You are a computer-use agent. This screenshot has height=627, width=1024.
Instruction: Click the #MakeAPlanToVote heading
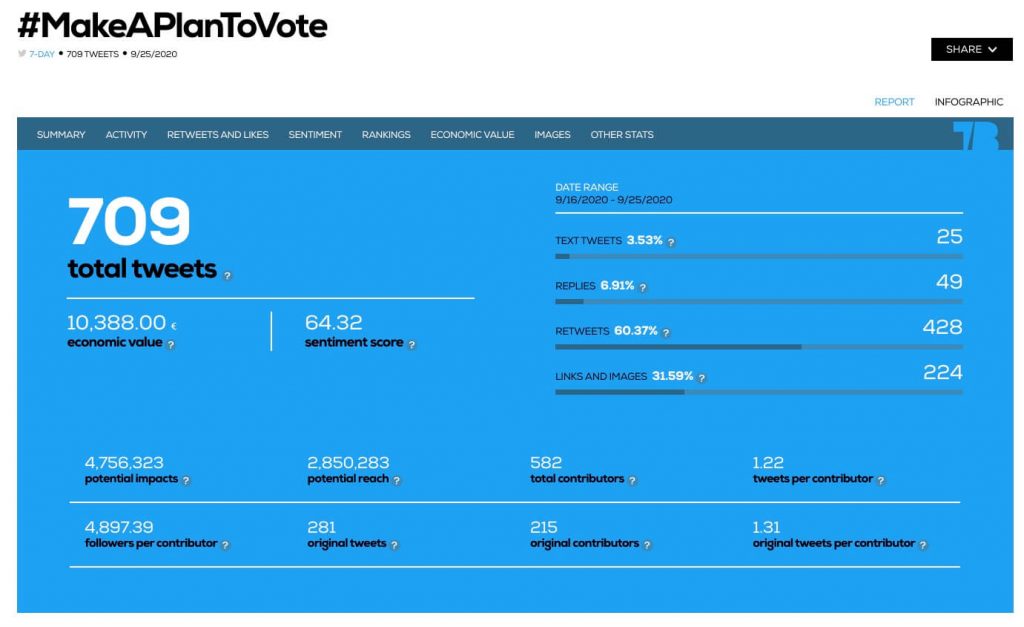(172, 25)
